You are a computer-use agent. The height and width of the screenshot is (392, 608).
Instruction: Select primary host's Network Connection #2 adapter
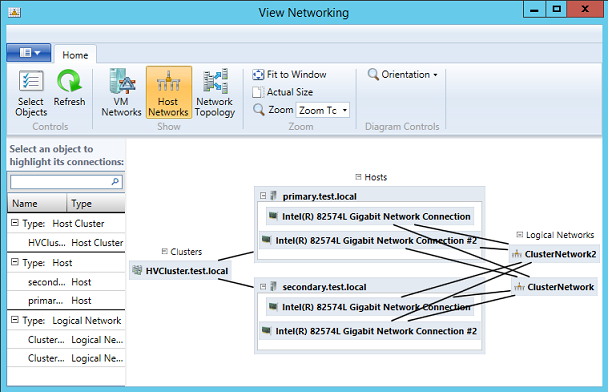coord(370,240)
